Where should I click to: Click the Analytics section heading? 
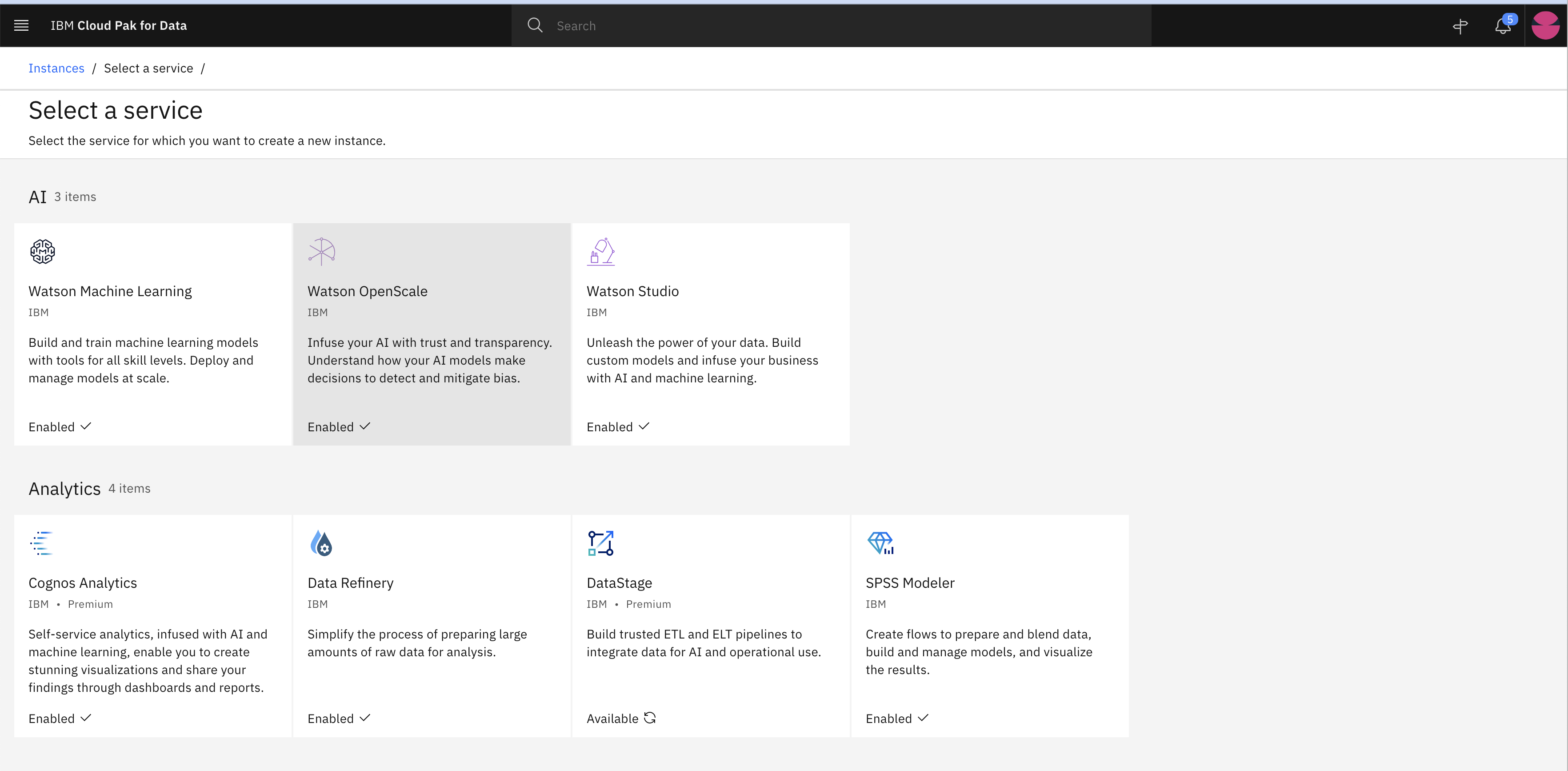click(x=64, y=489)
